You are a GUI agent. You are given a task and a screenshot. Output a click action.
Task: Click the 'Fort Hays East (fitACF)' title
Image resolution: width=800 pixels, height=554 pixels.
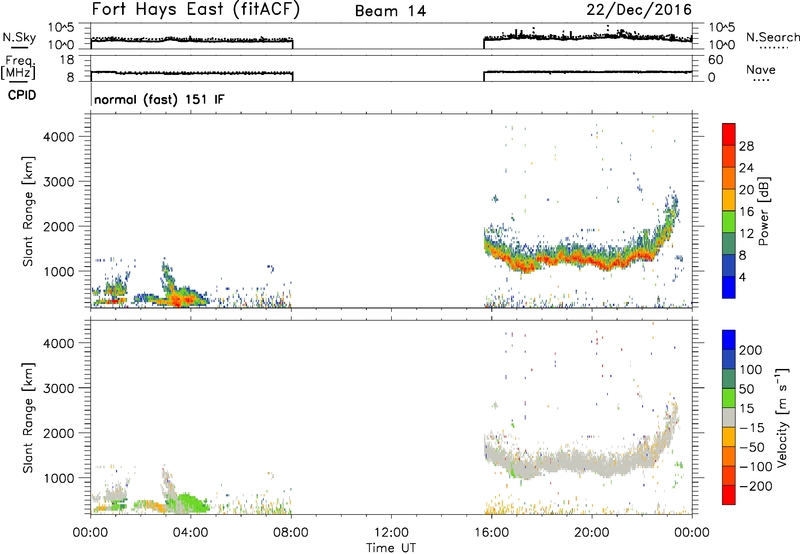pos(196,10)
